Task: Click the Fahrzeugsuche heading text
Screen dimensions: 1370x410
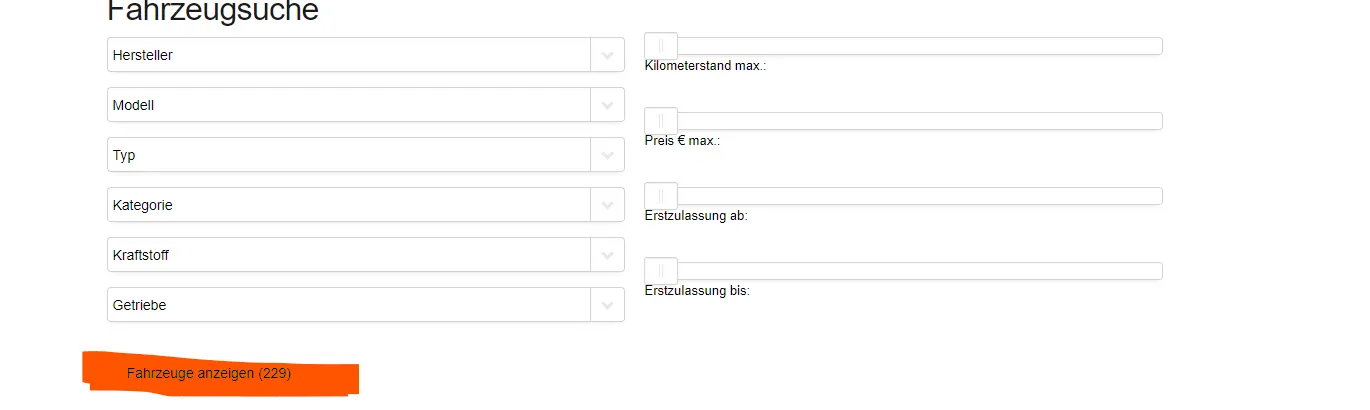Action: coord(213,10)
